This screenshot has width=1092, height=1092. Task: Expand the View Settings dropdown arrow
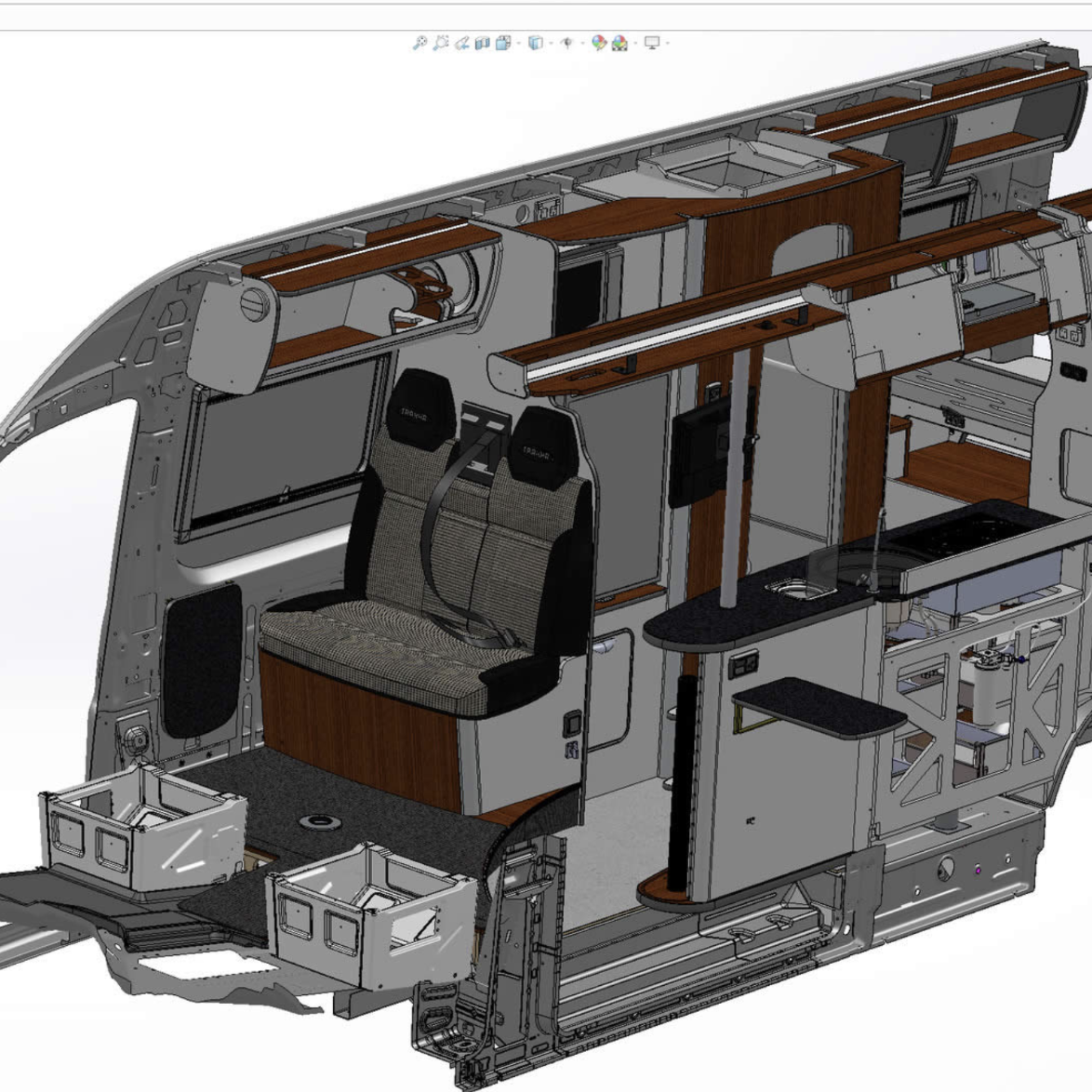pos(668,43)
